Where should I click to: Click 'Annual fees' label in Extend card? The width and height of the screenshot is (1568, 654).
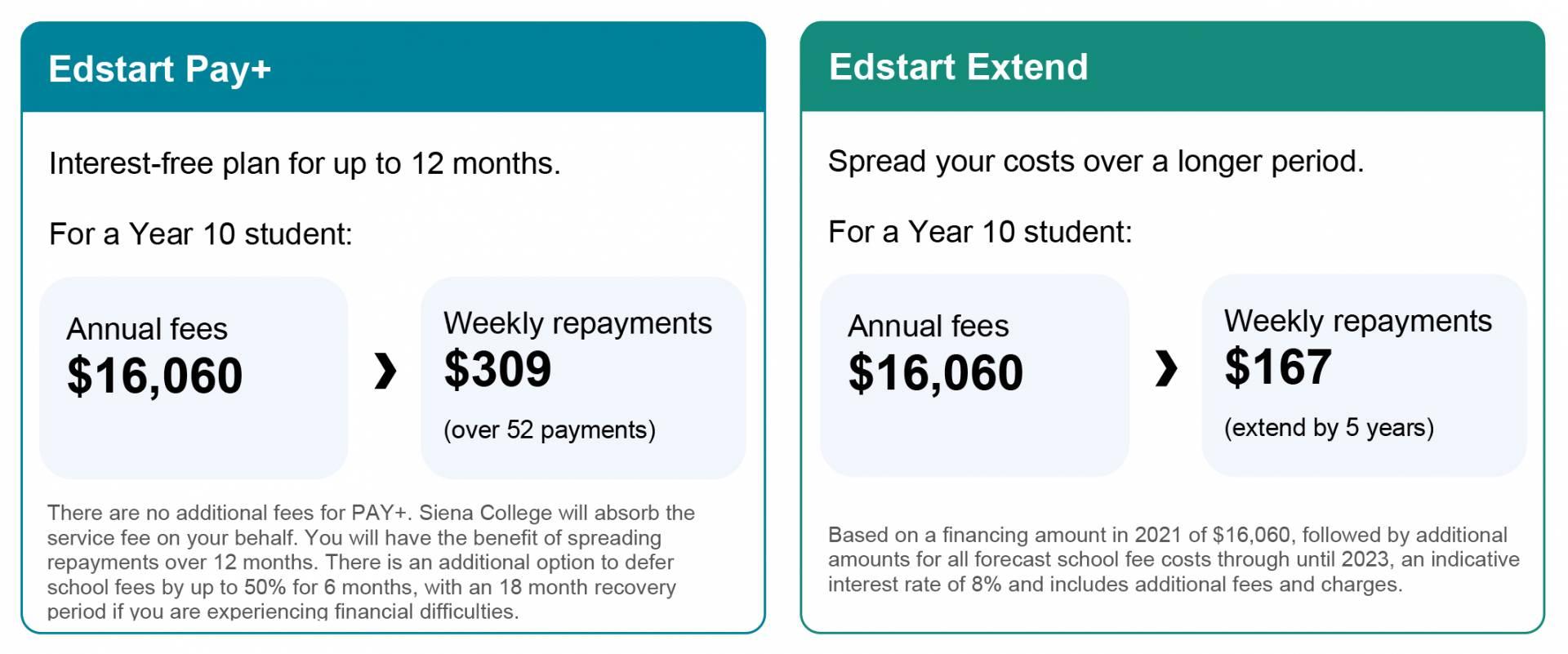coord(929,327)
